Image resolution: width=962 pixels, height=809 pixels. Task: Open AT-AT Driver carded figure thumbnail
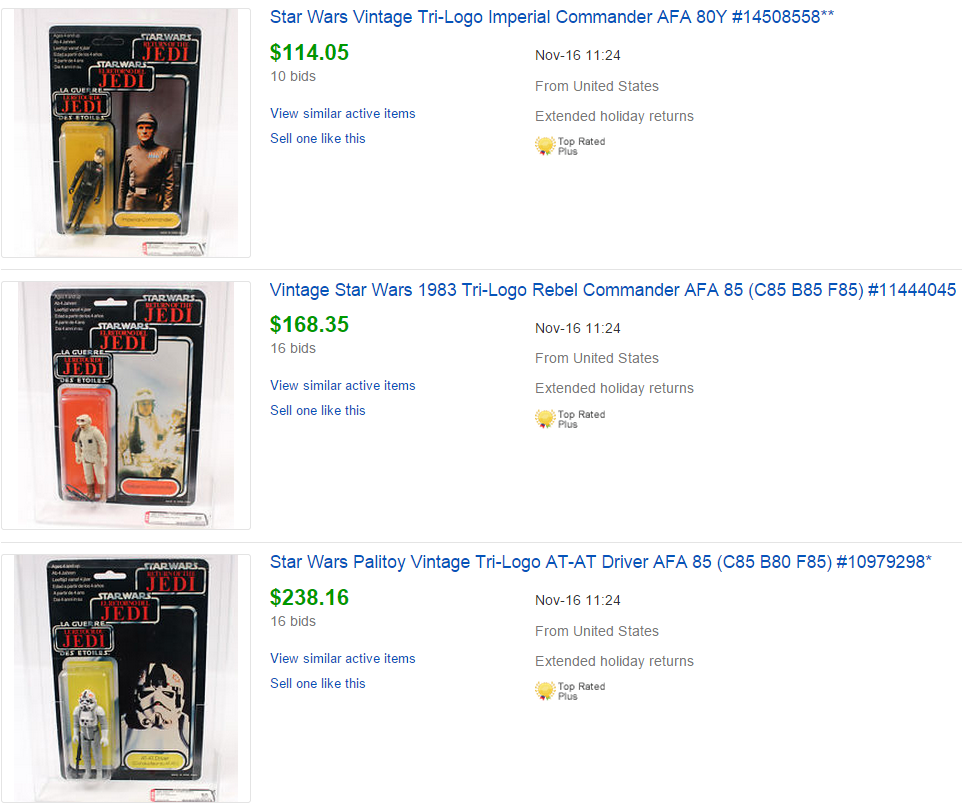click(126, 678)
